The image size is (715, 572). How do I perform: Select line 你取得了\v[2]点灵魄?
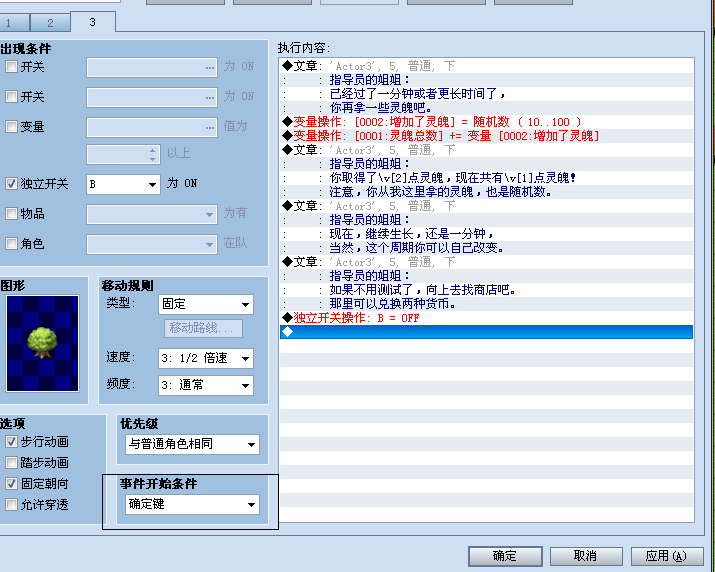pyautogui.click(x=487, y=178)
